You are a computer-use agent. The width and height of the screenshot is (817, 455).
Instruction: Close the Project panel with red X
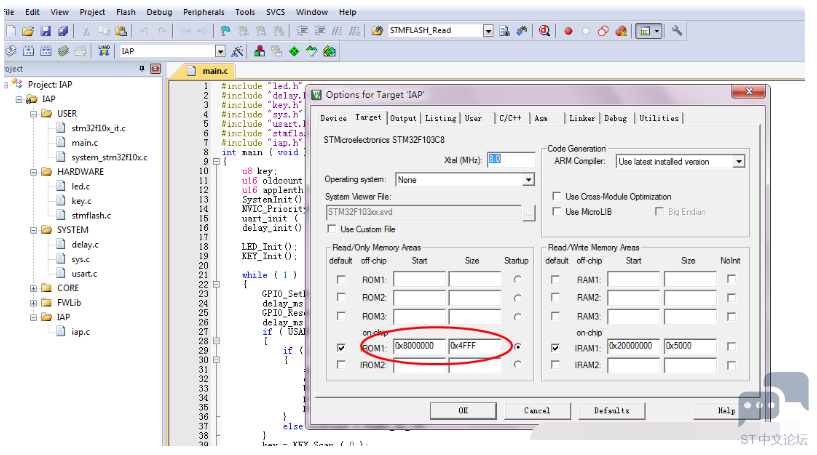155,69
